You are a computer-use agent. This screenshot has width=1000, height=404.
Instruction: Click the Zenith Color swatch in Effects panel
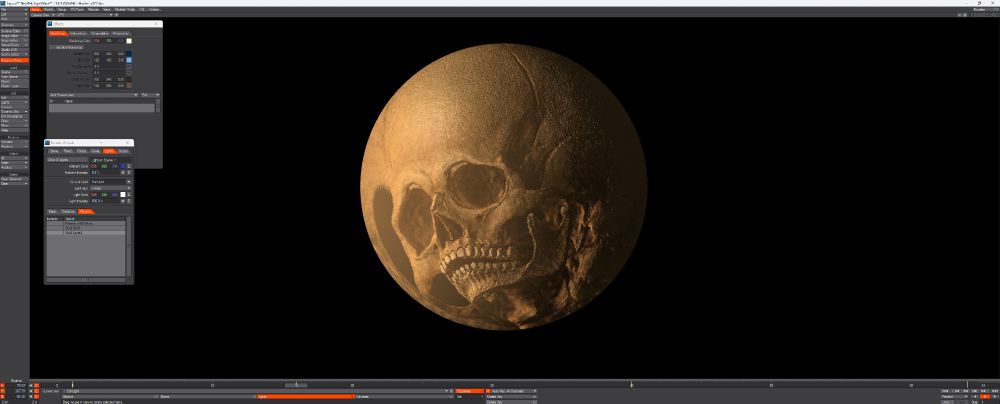[129, 54]
